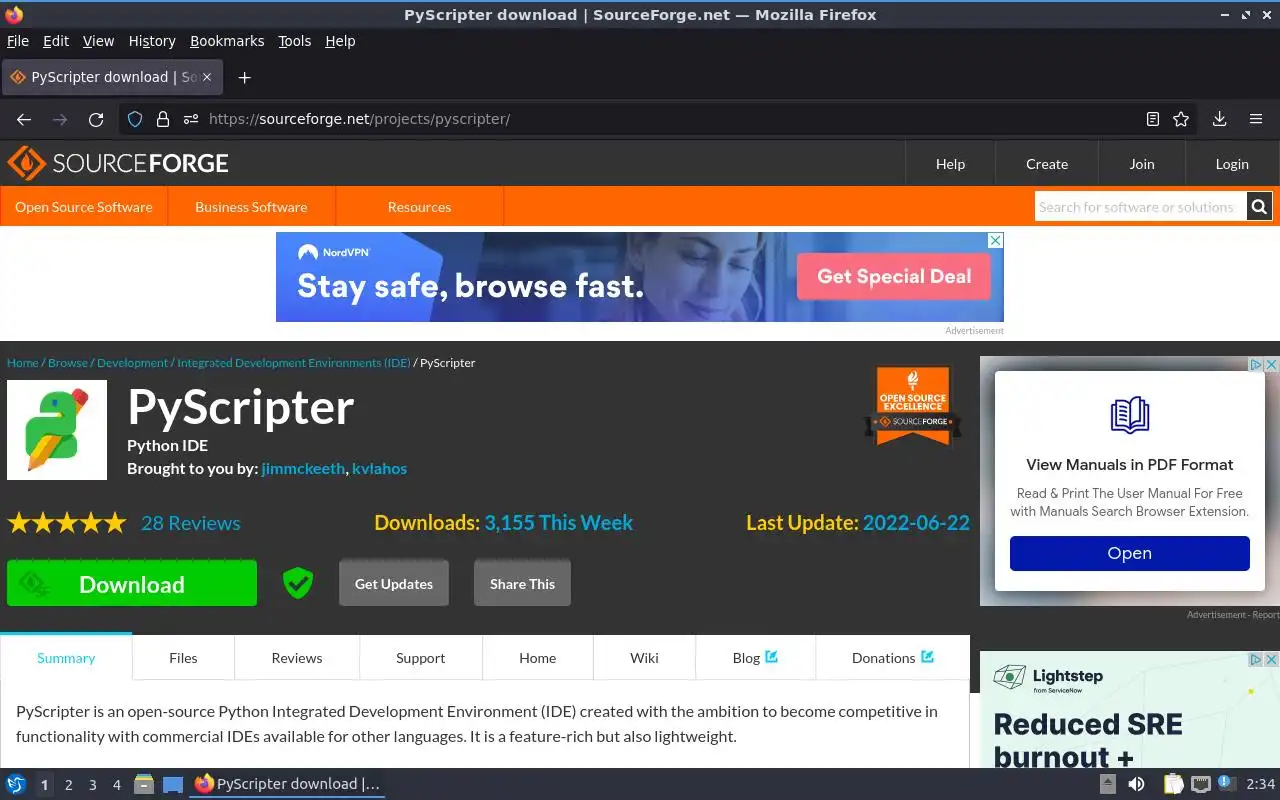Close the Lightstep ad with X
Viewport: 1280px width, 800px height.
tap(1272, 660)
